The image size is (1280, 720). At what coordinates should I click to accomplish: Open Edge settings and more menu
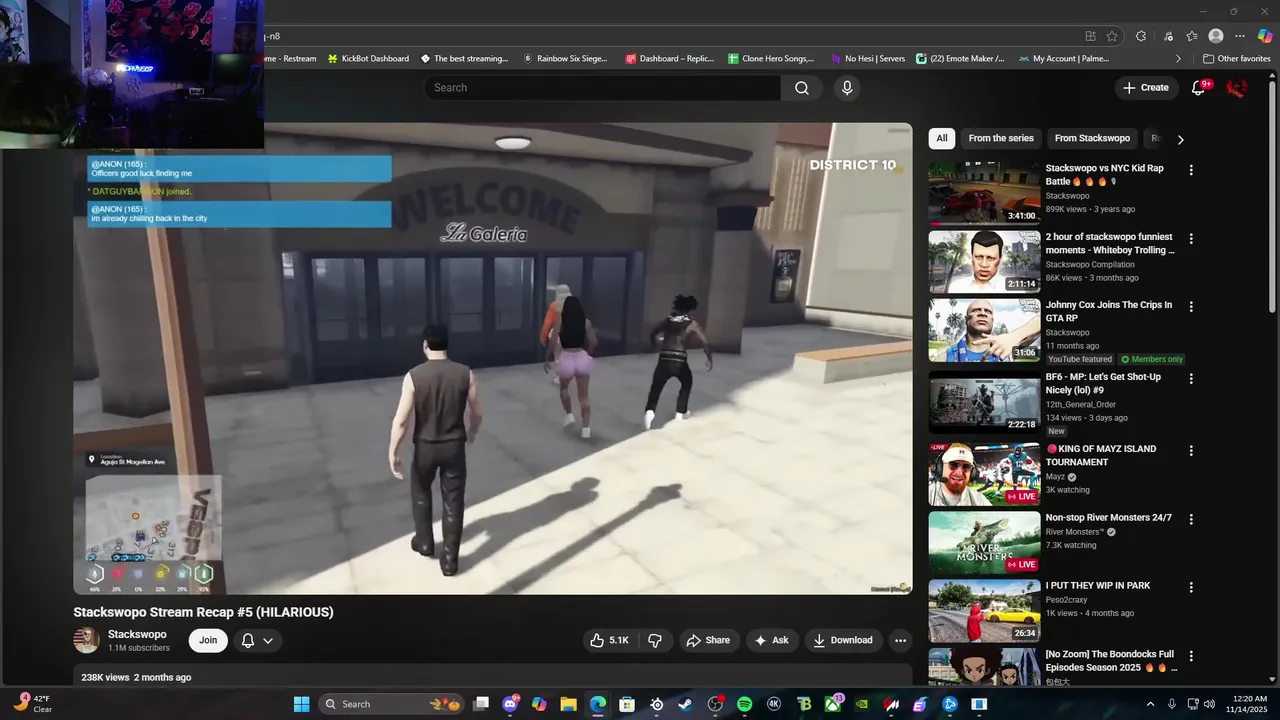1240,36
